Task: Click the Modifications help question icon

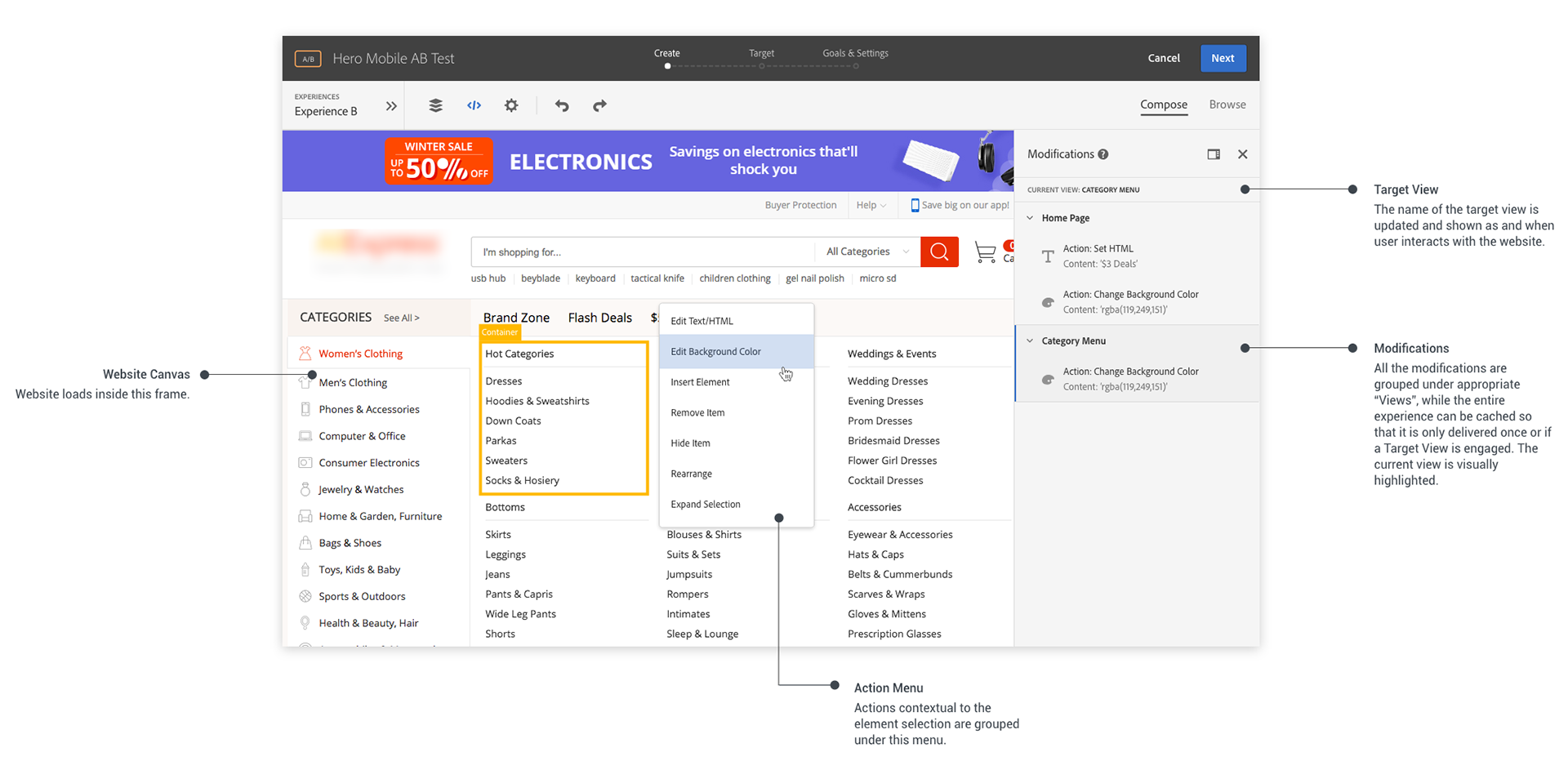Action: [x=1103, y=154]
